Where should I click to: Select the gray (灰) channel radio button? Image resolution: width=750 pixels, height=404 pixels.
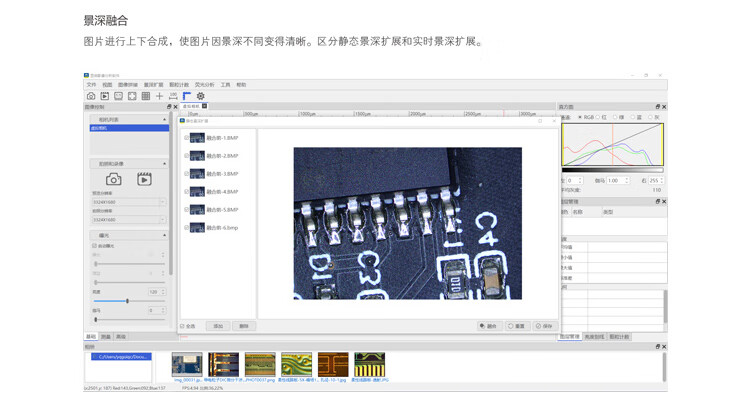click(x=650, y=117)
